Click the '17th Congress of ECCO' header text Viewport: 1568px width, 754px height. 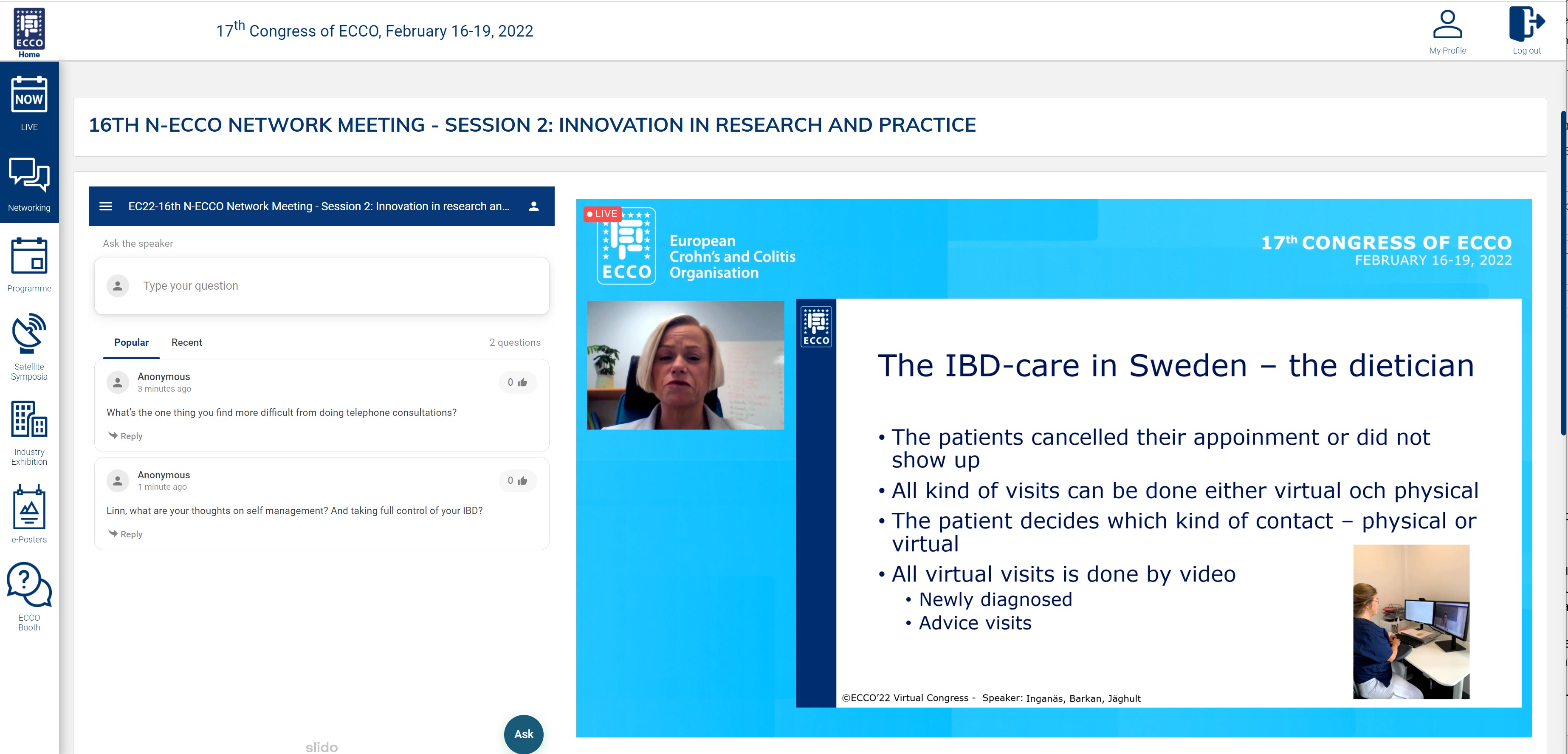[x=374, y=30]
